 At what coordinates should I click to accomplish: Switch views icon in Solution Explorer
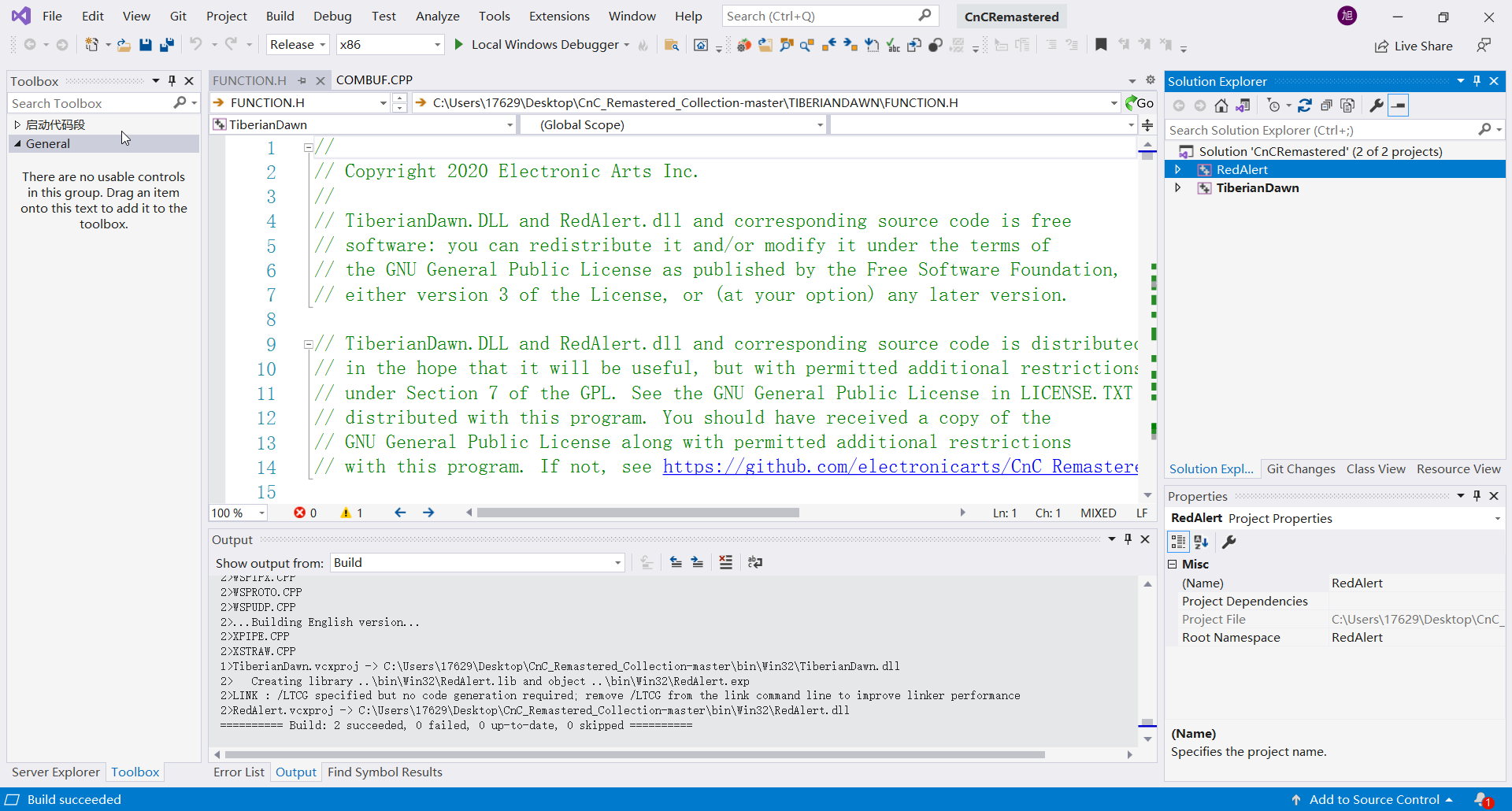pos(1243,106)
